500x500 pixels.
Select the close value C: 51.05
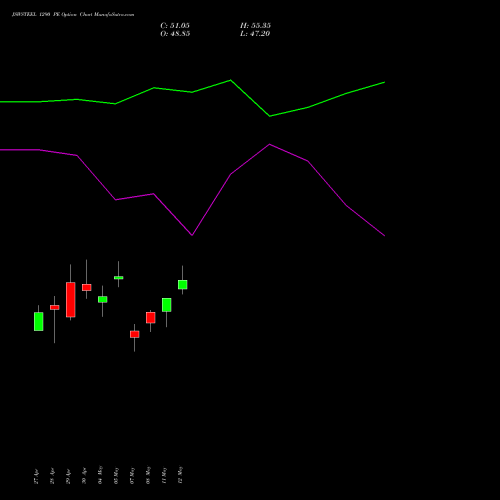pyautogui.click(x=175, y=26)
